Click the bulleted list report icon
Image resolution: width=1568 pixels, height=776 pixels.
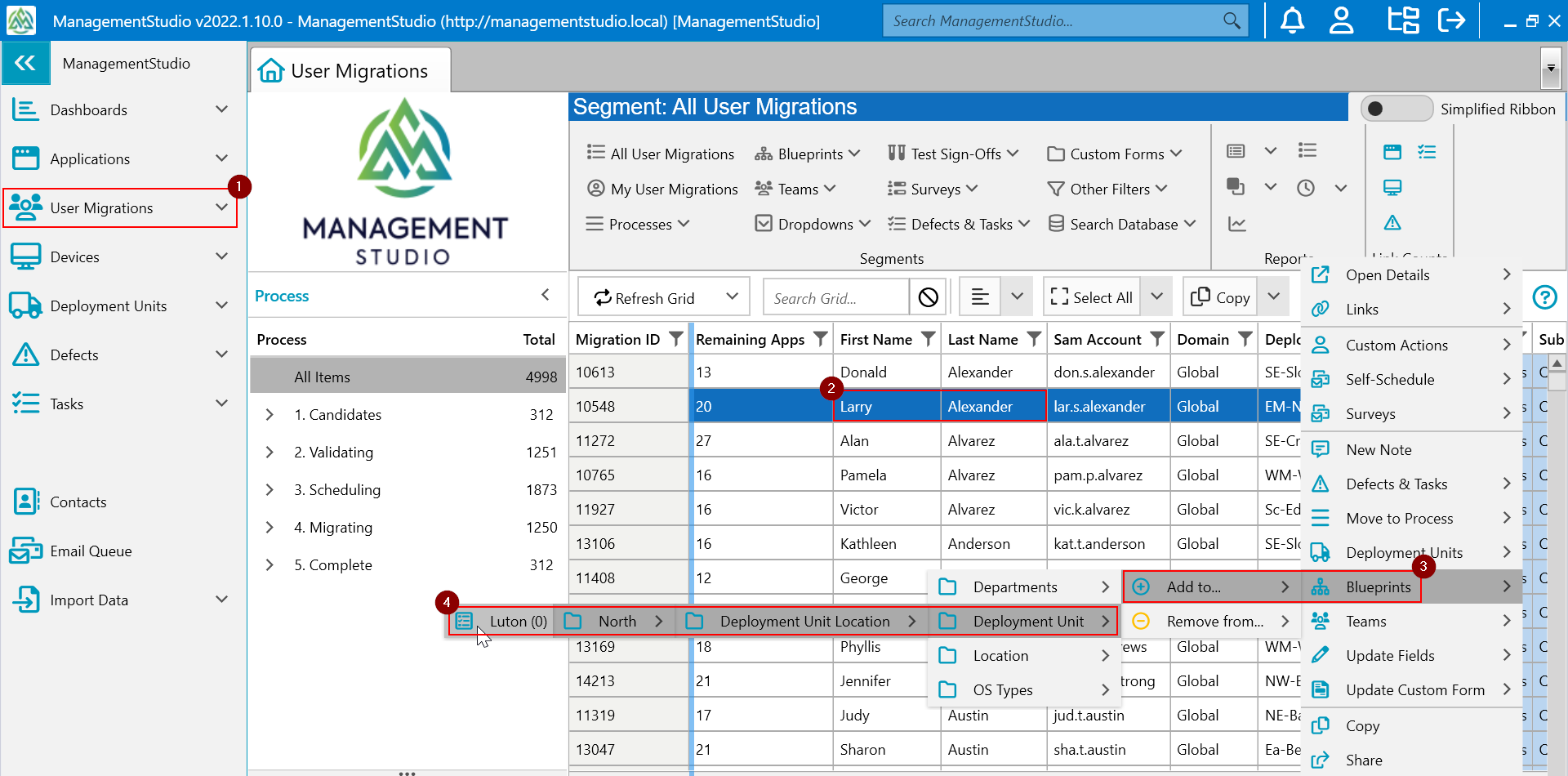click(x=1307, y=150)
